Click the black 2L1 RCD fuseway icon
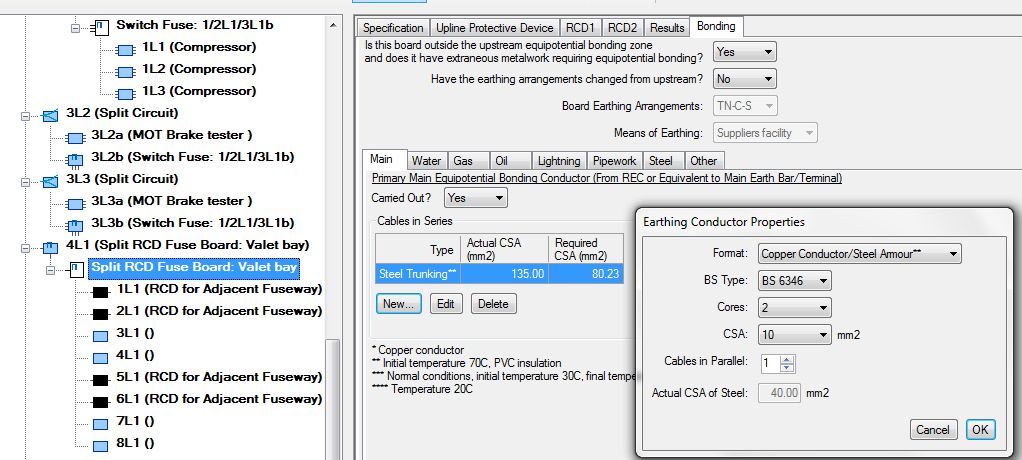The height and width of the screenshot is (460, 1022). pyautogui.click(x=100, y=314)
